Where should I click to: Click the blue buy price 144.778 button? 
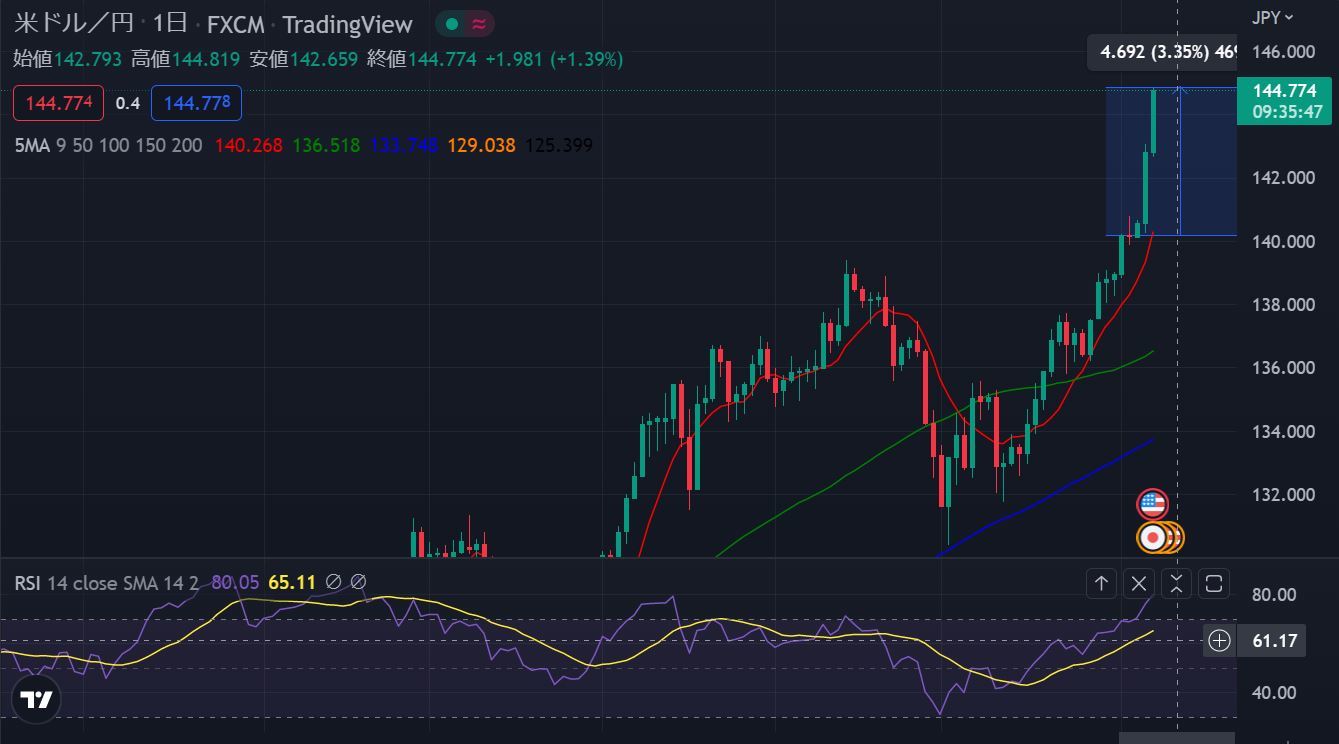pos(196,103)
